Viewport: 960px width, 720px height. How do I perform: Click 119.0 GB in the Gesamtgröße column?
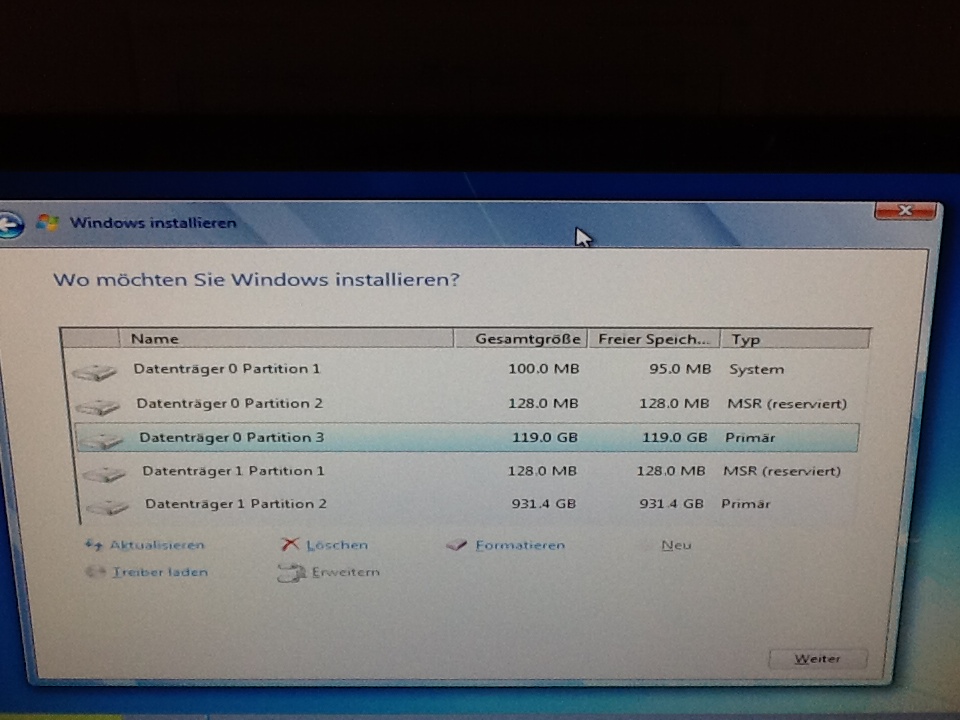545,437
